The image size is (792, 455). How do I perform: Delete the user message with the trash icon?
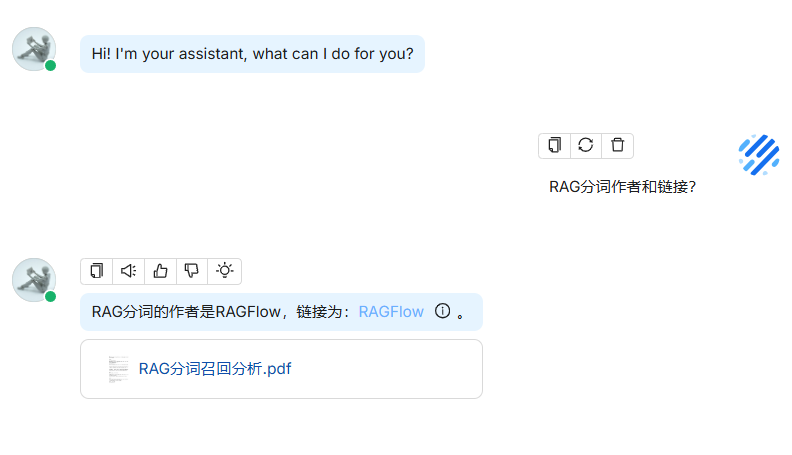617,145
